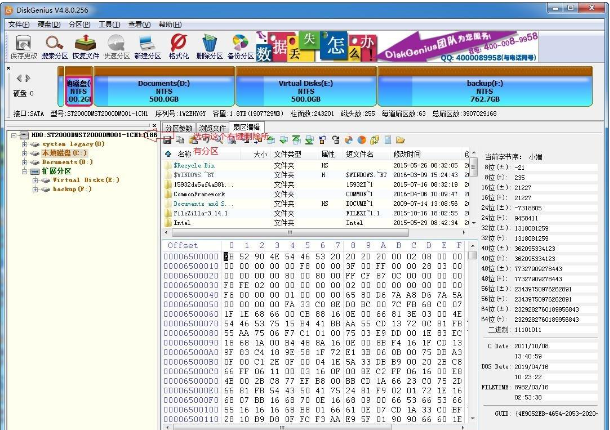Close the disk tree panel with its X
This screenshot has width=610, height=430.
[154, 125]
